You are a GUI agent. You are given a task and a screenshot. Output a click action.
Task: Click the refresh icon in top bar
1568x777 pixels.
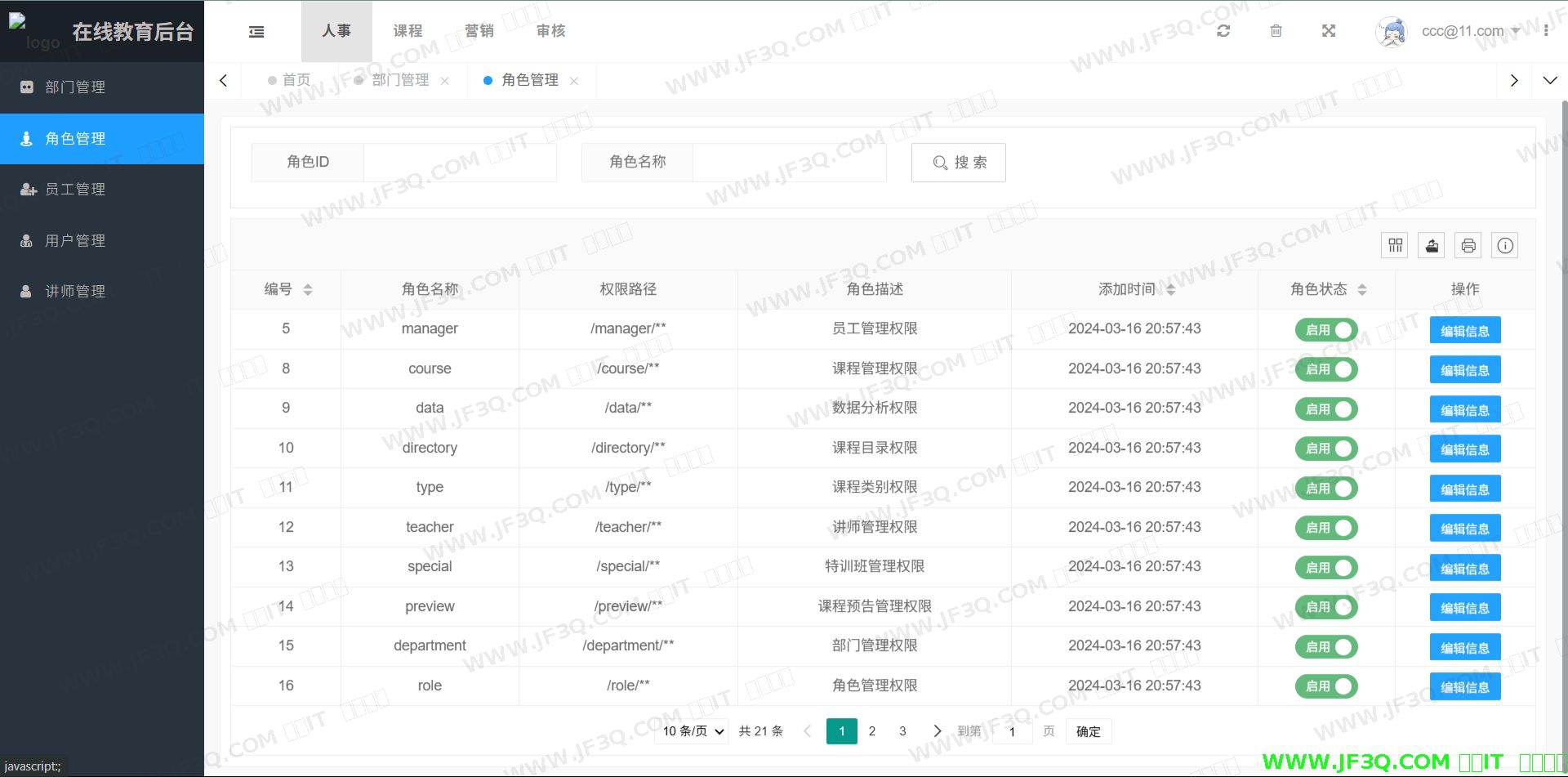pyautogui.click(x=1223, y=31)
